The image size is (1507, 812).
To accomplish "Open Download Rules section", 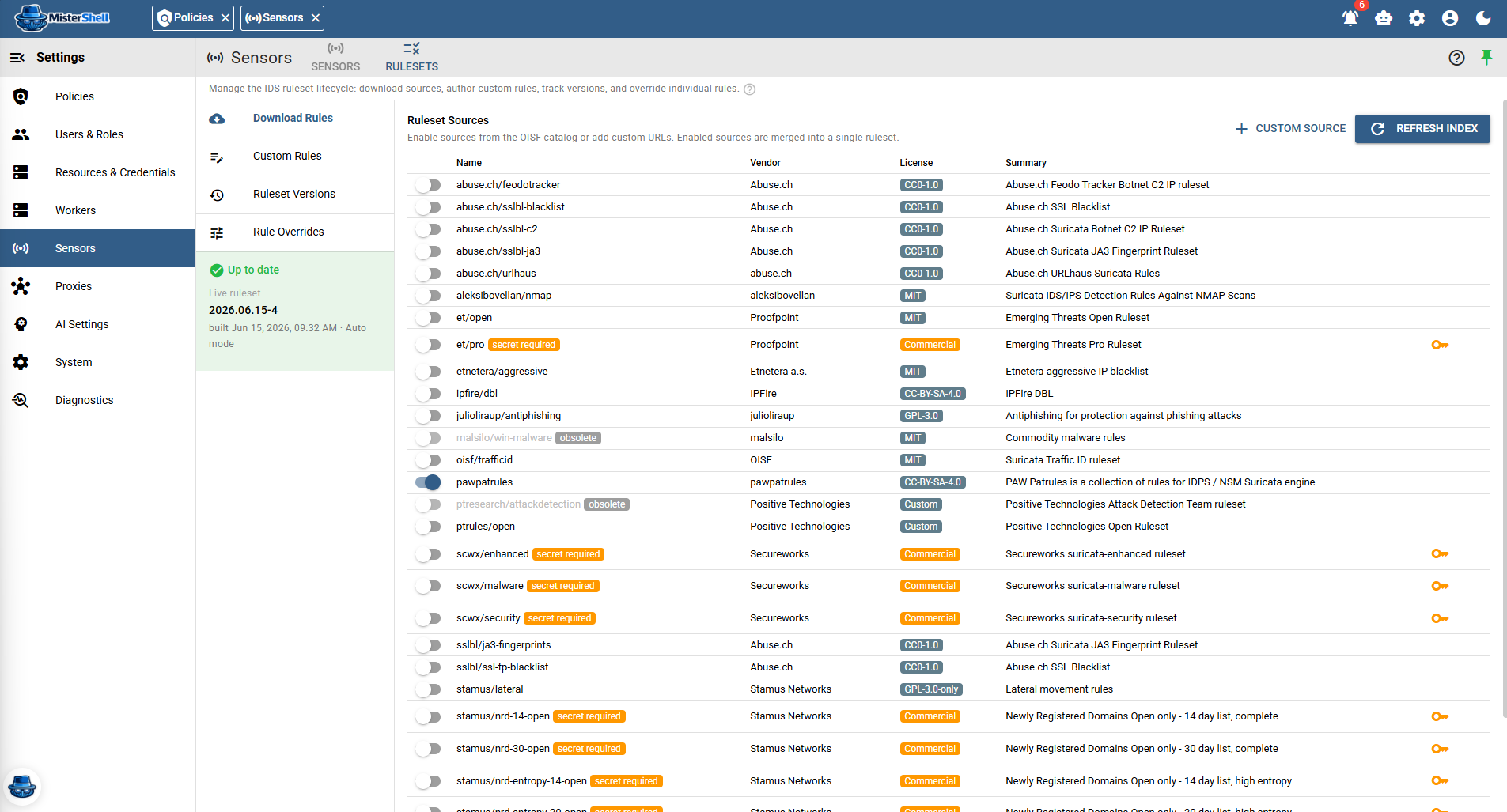I will pos(295,119).
